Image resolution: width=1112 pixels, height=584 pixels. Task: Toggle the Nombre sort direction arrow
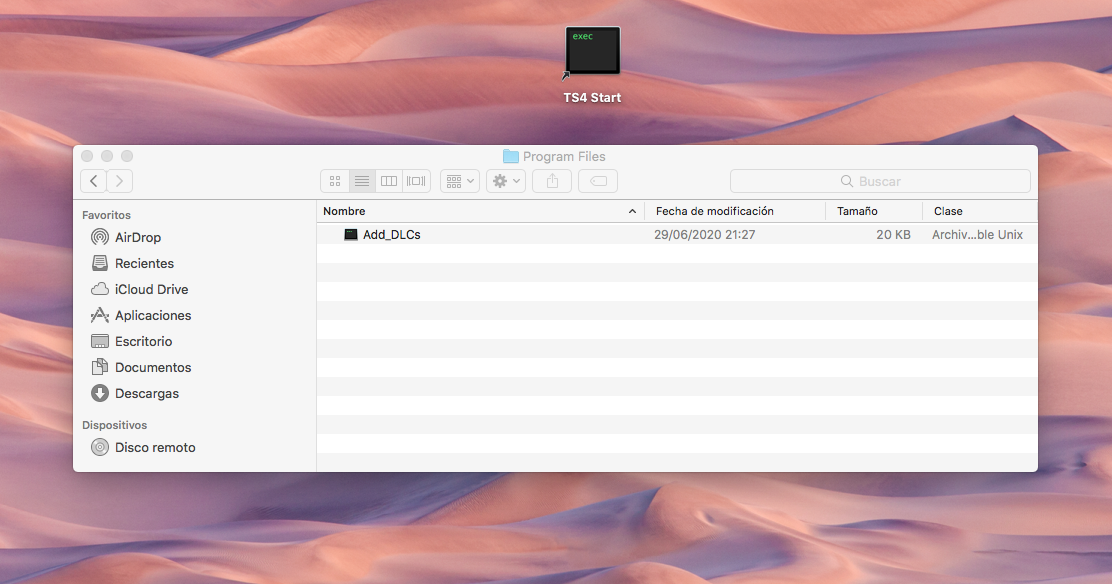[632, 211]
